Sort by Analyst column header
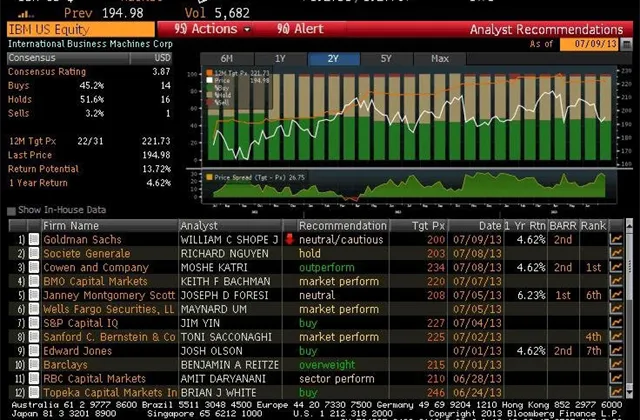This screenshot has height=420, width=640. pos(230,226)
